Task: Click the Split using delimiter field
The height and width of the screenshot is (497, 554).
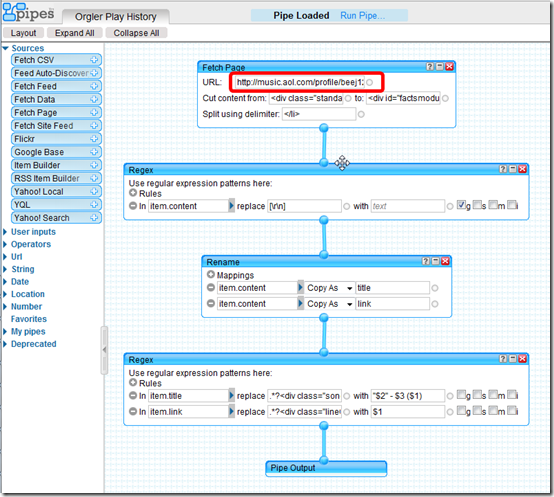Action: tap(319, 114)
